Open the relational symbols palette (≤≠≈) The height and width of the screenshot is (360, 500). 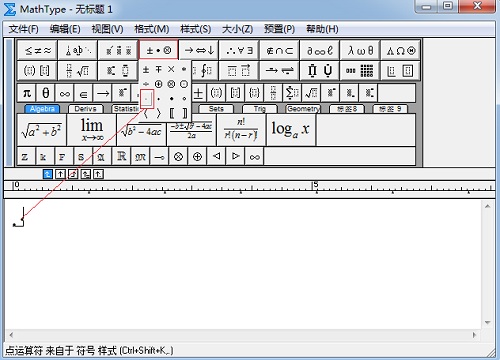tap(37, 50)
